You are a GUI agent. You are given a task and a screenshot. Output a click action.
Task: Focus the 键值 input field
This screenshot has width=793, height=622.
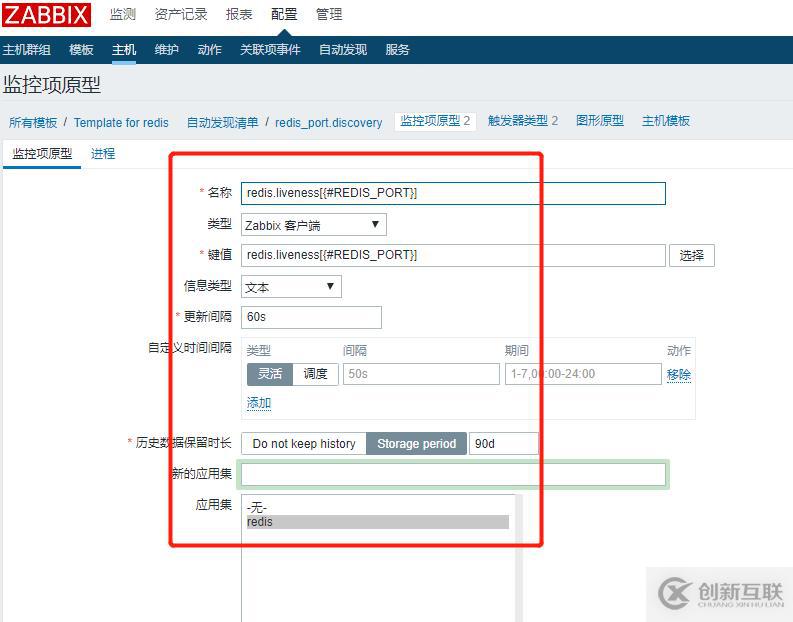coord(453,255)
